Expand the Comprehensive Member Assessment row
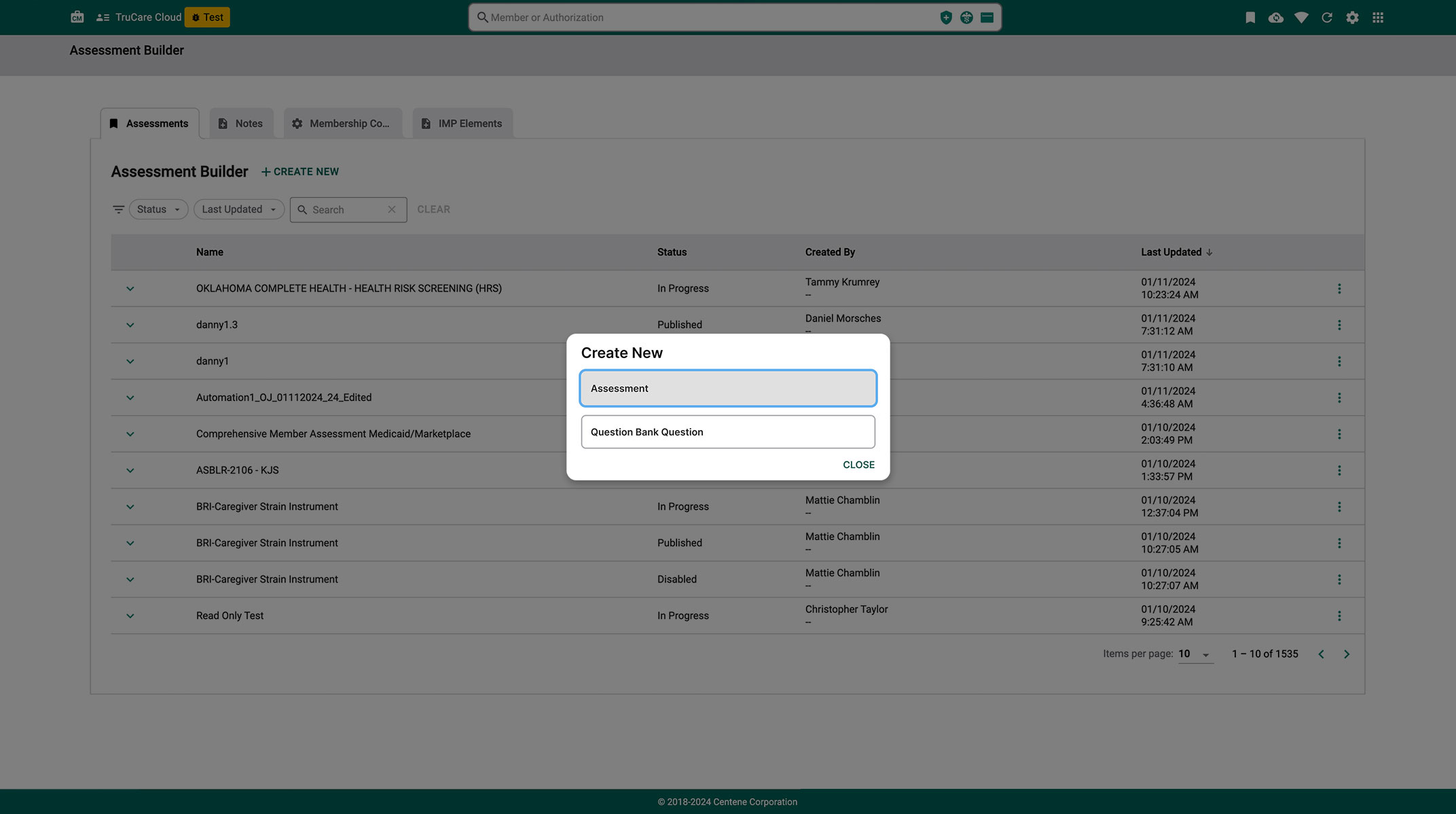 tap(130, 434)
